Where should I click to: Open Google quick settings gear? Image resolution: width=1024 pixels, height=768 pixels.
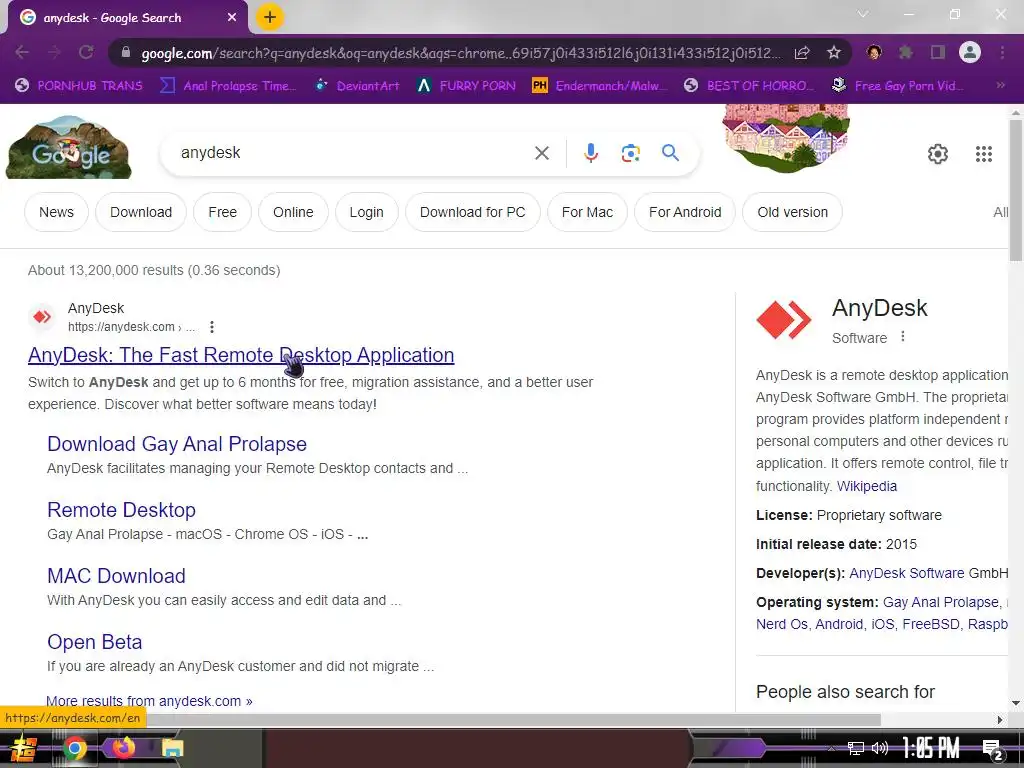(938, 154)
